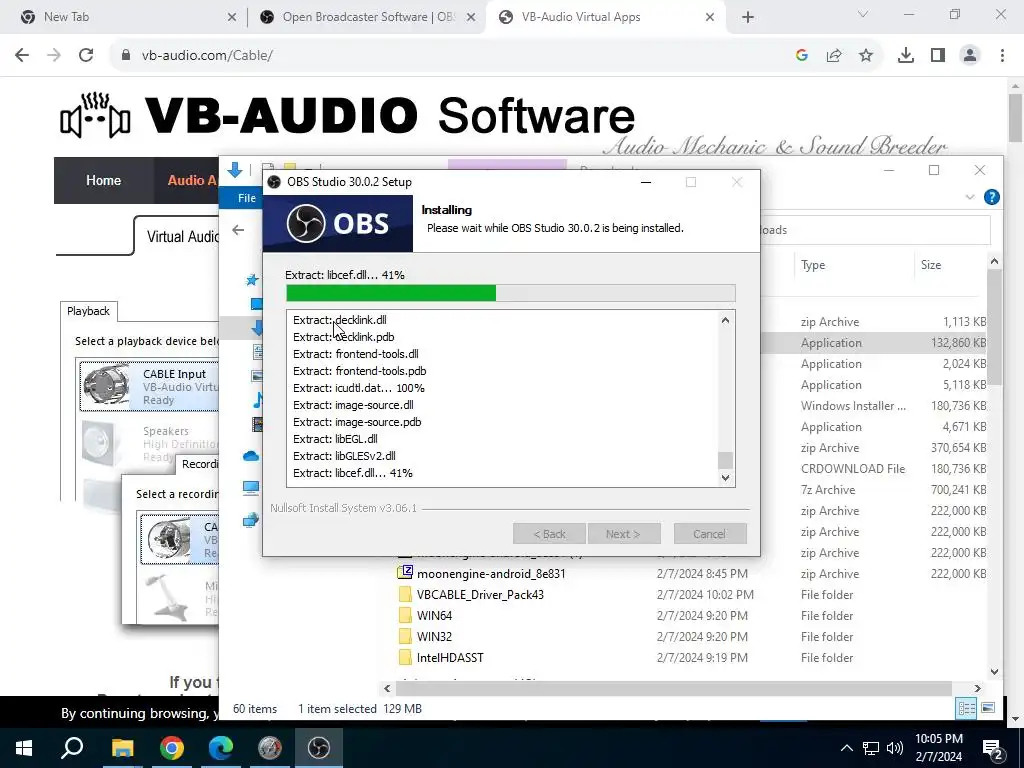Open Chrome side panel icon
The height and width of the screenshot is (768, 1024).
pyautogui.click(x=938, y=56)
